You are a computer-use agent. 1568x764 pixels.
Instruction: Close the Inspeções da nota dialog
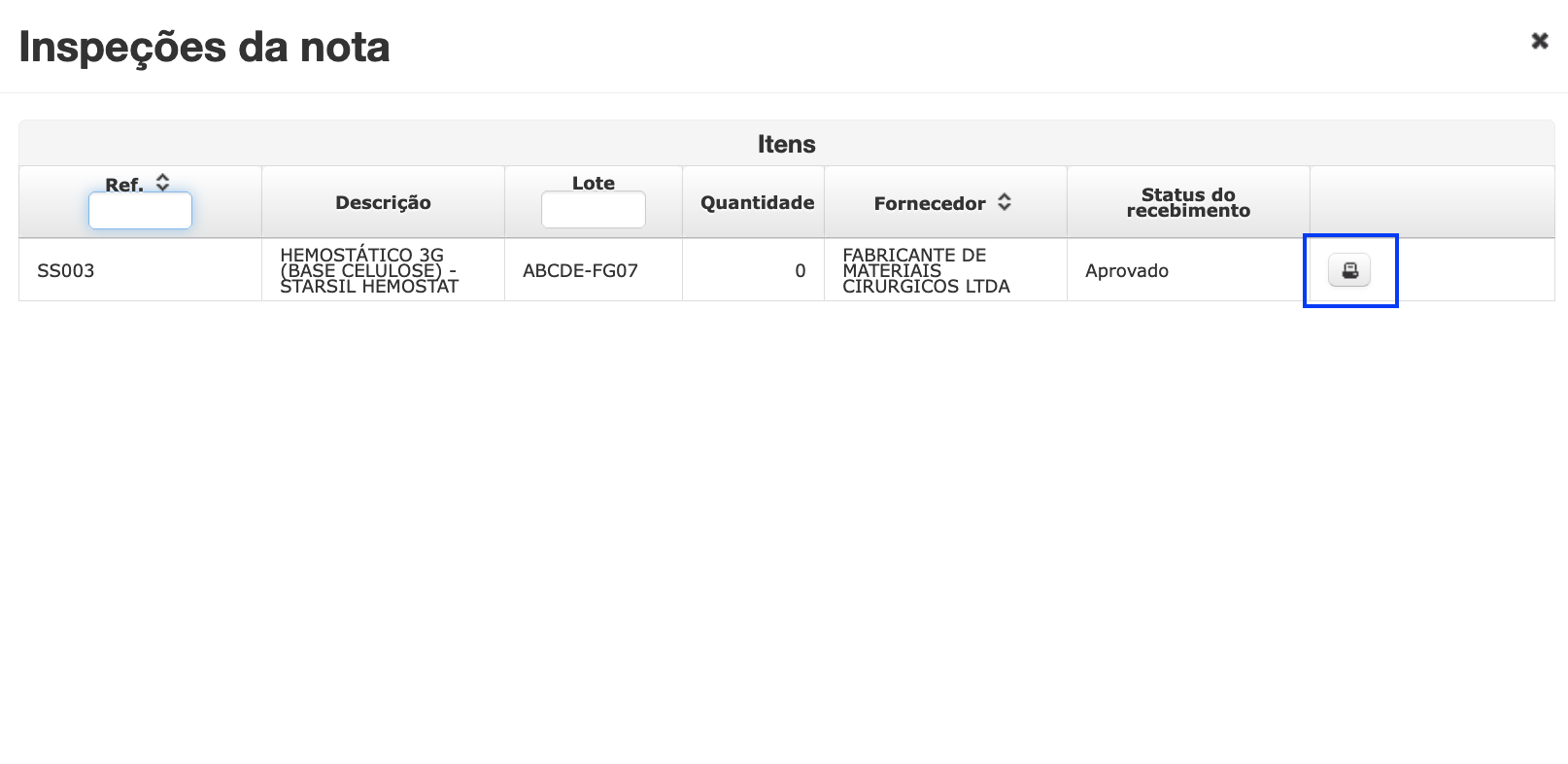[x=1540, y=41]
